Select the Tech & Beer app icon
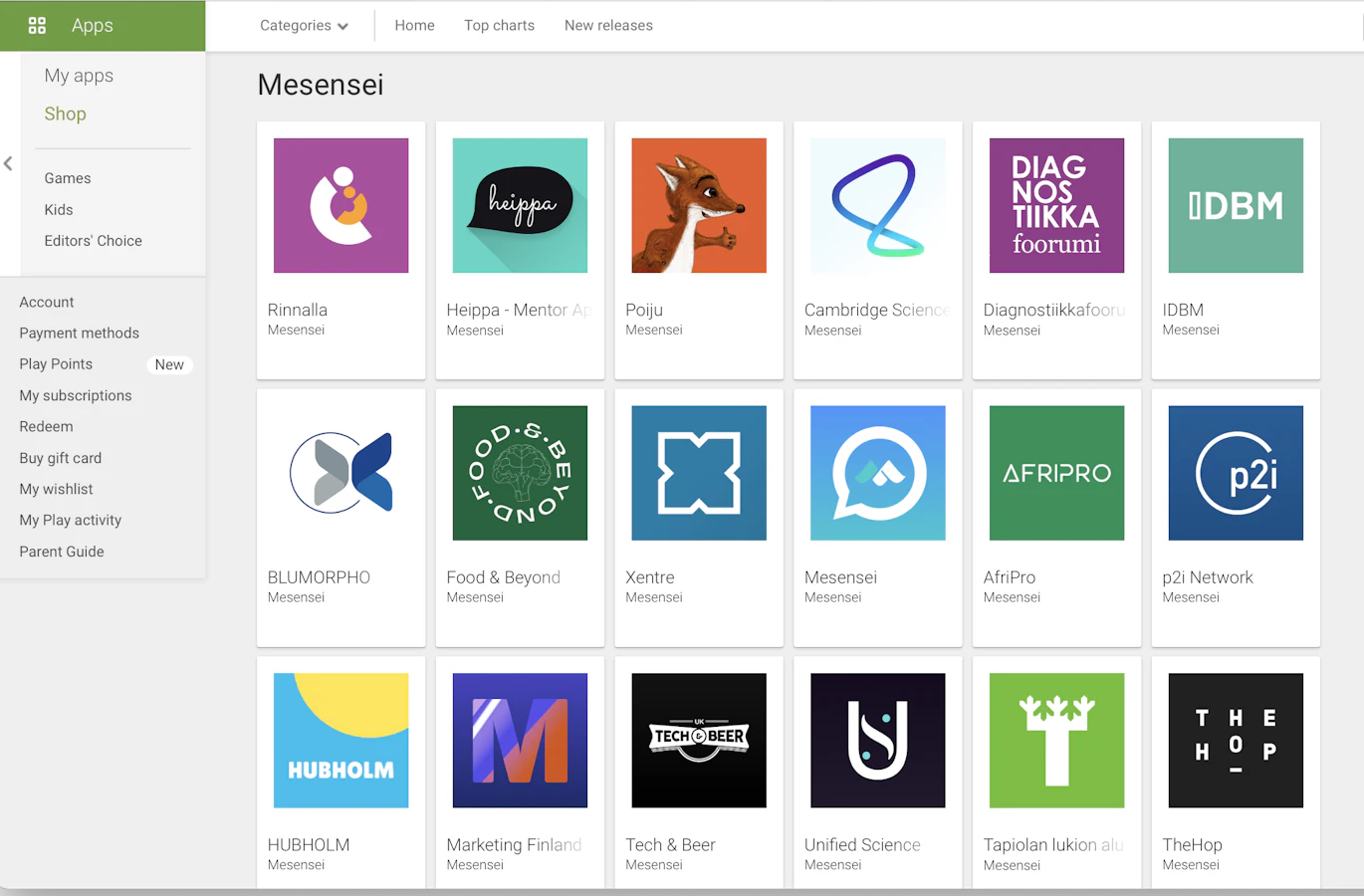 pos(699,741)
